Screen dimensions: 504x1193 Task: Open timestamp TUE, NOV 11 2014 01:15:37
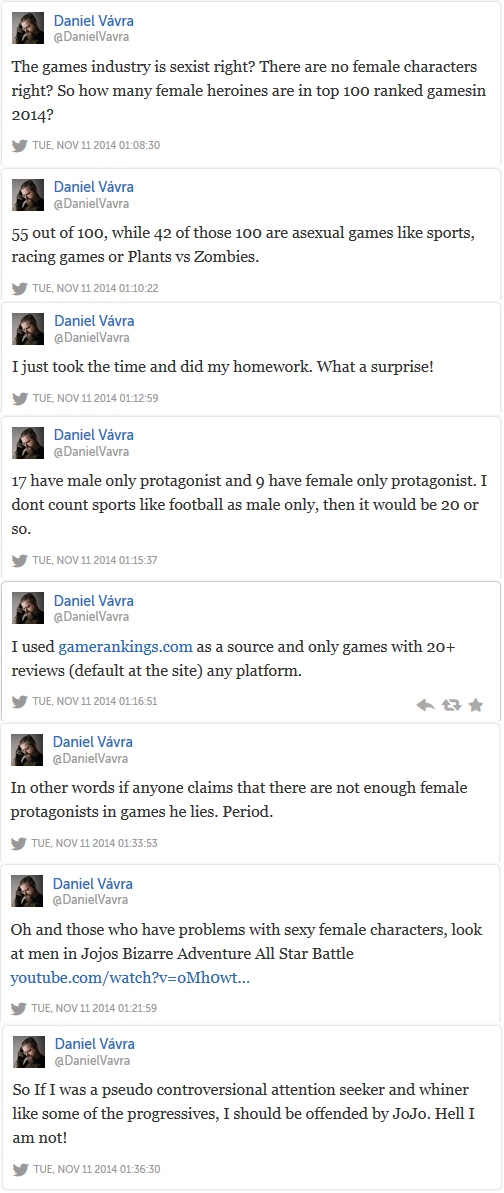point(96,560)
